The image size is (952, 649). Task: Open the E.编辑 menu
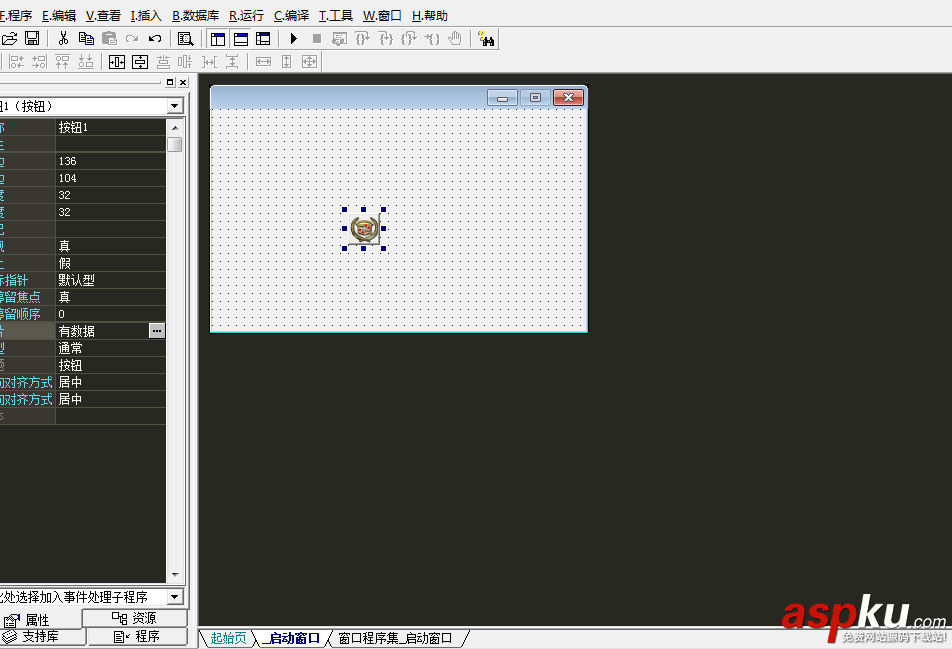(59, 16)
